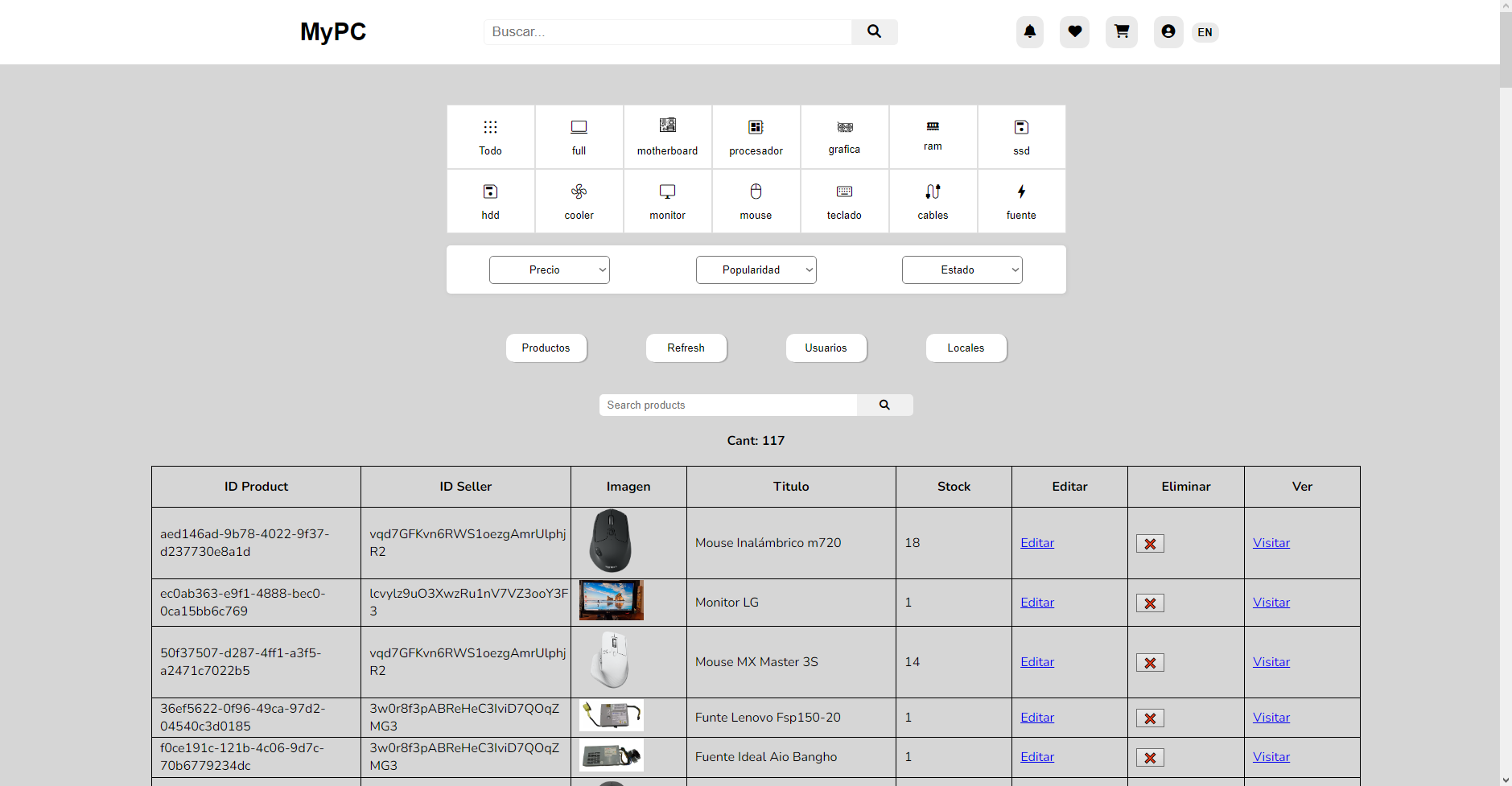Select the motherboard category icon
1512x786 pixels.
667,135
